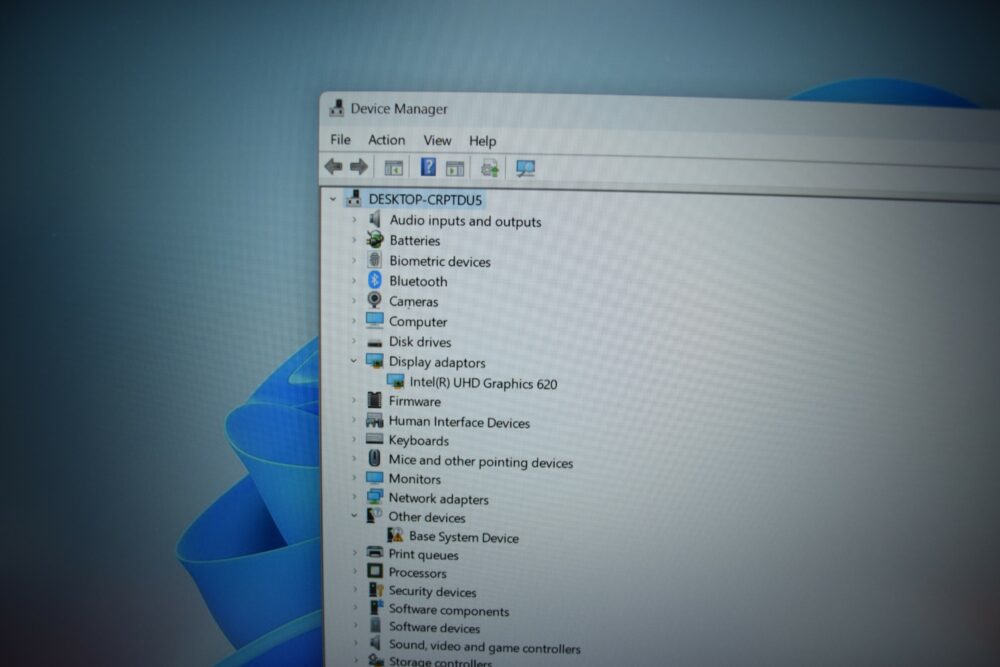Screen dimensions: 1000x667
Task: Open the File menu
Action: (x=341, y=140)
